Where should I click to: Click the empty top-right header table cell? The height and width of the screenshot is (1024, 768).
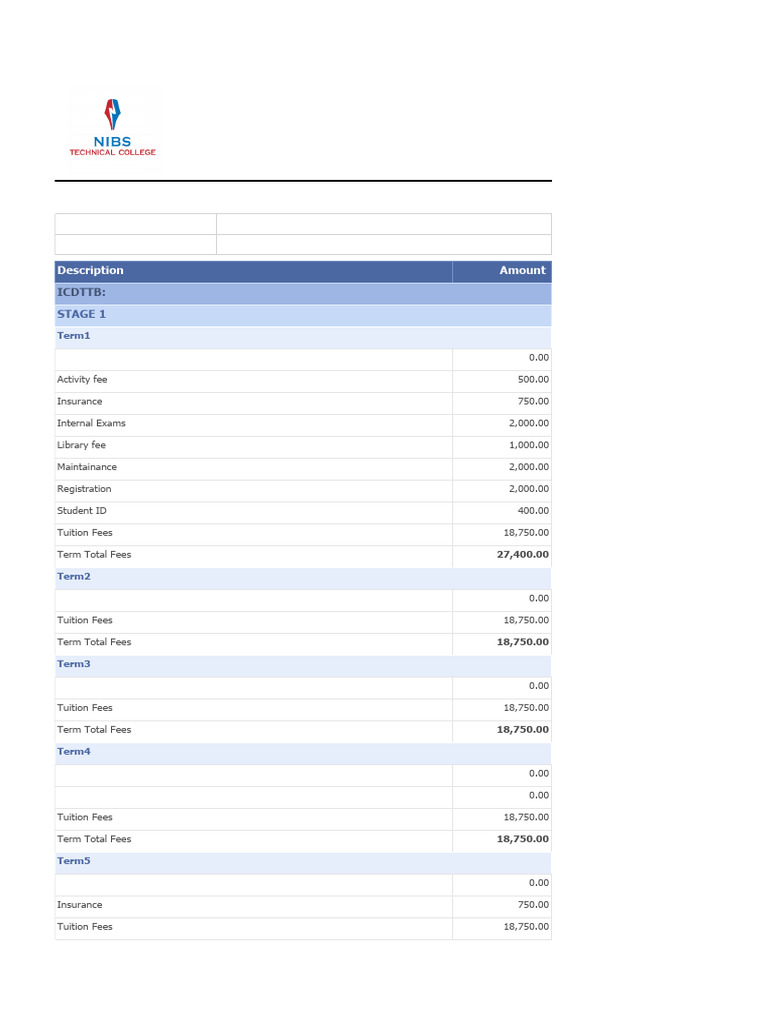tap(384, 224)
